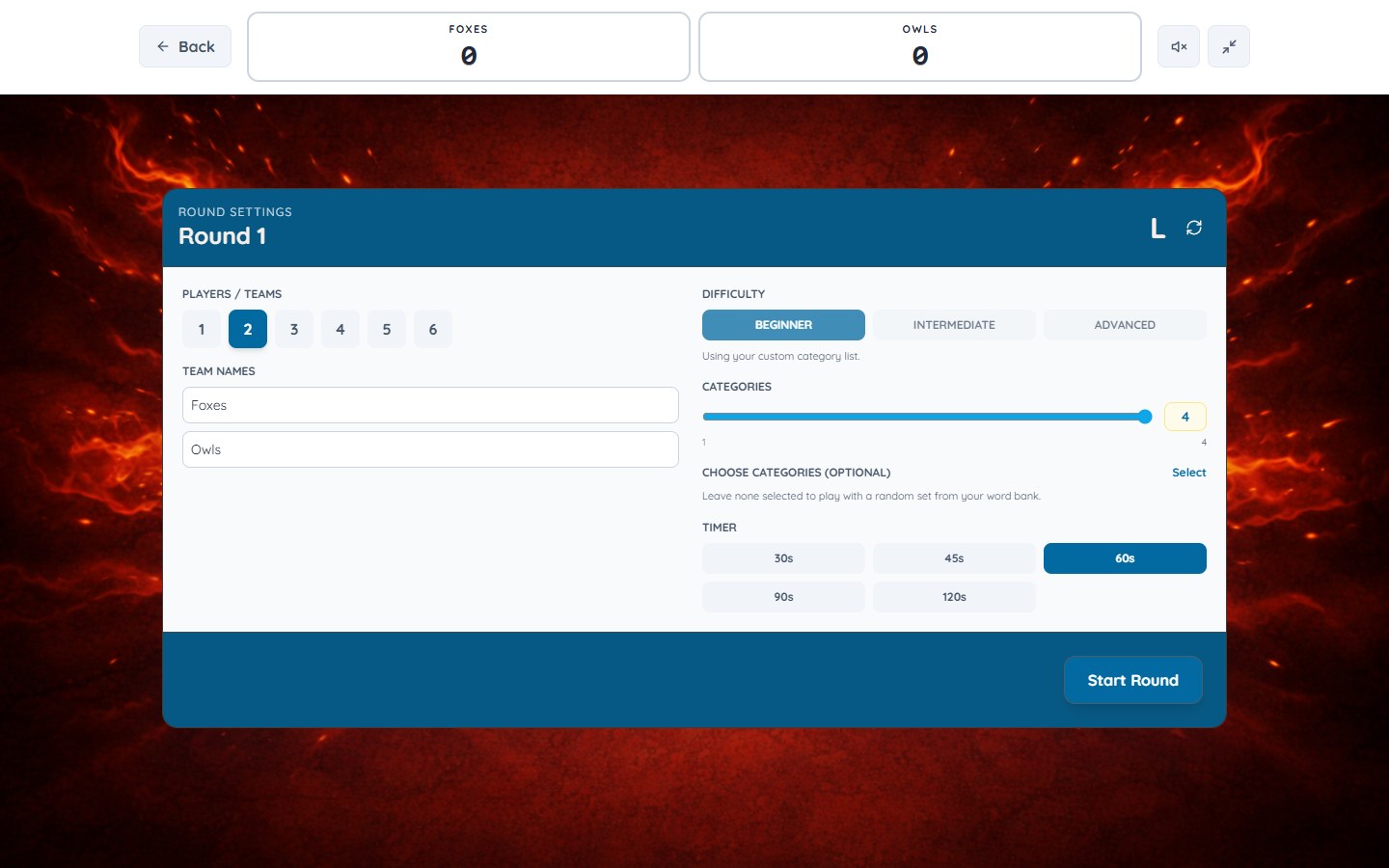Start the round
The height and width of the screenshot is (868, 1389).
click(1133, 680)
